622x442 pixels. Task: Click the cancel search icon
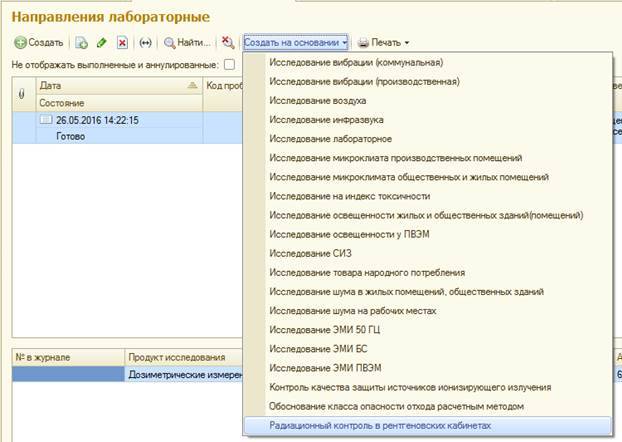pyautogui.click(x=228, y=43)
